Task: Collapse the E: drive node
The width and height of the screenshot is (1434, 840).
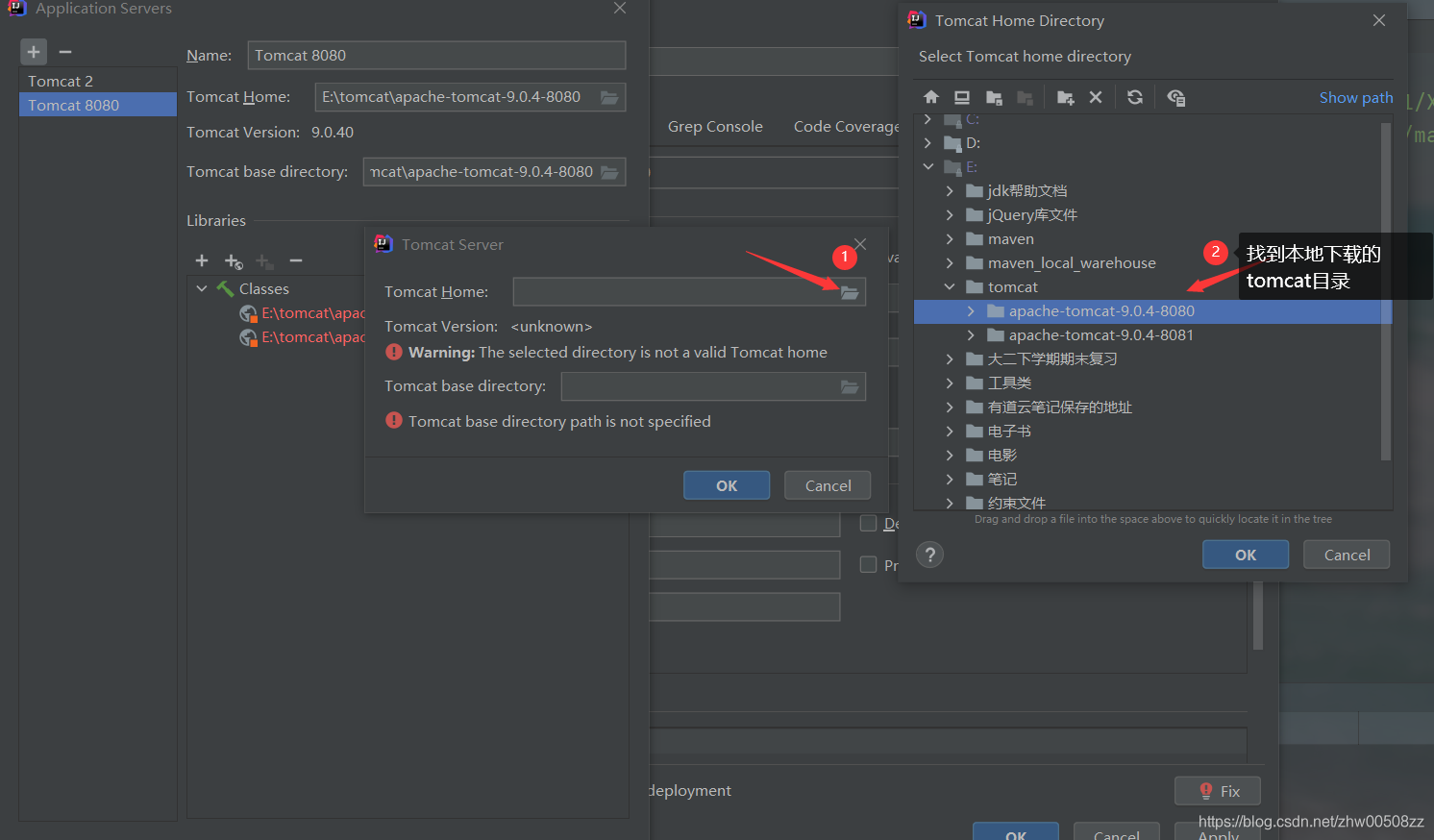Action: pos(927,166)
